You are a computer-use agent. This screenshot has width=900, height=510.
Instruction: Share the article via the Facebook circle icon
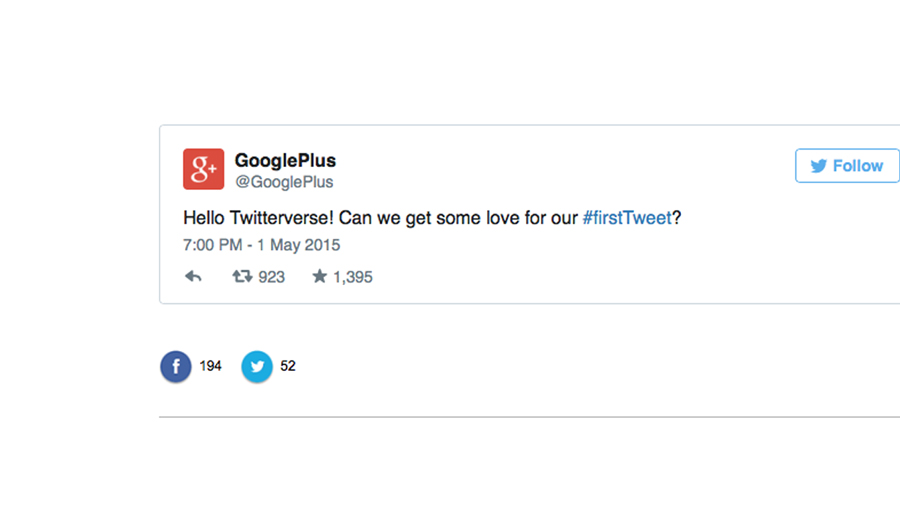[176, 366]
